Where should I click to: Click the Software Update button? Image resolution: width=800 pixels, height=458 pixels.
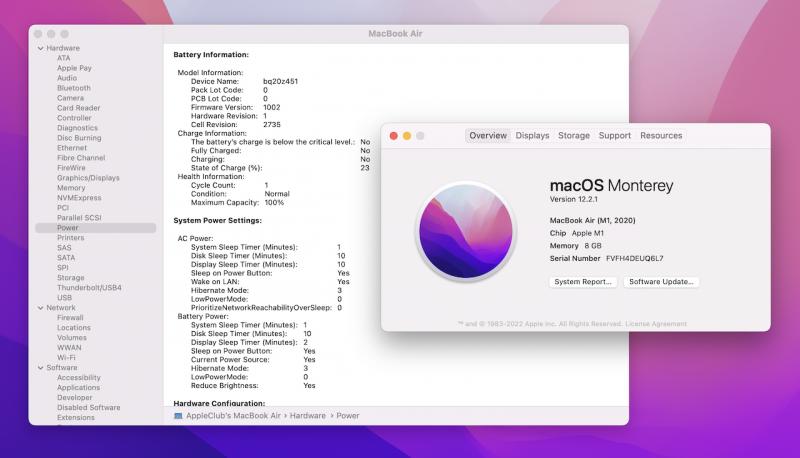pos(661,282)
